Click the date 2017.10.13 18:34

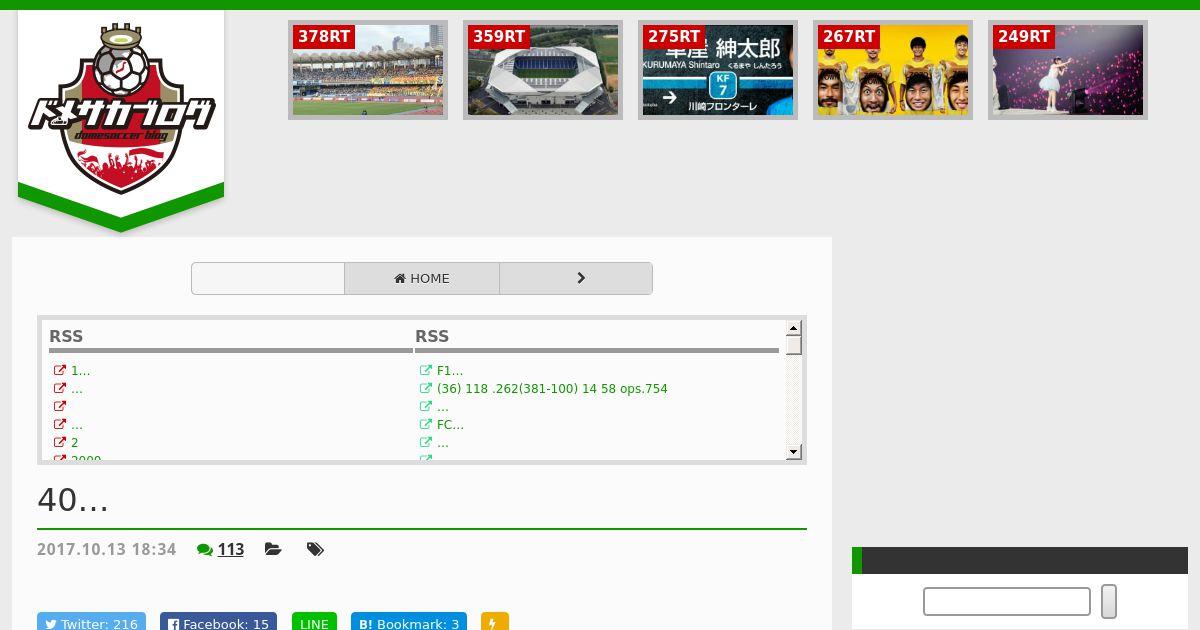coord(106,549)
